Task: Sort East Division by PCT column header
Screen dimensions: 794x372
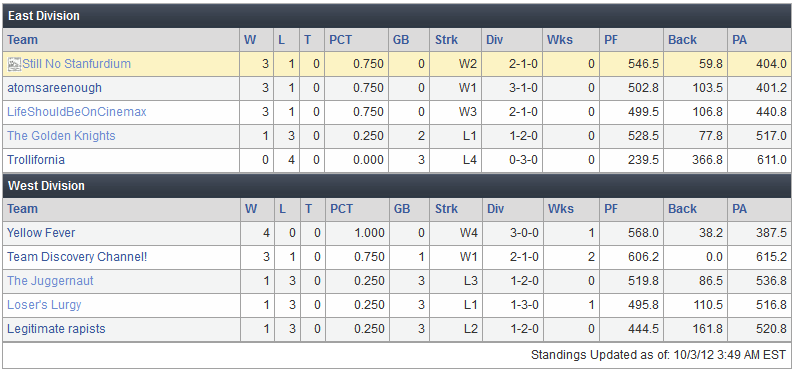Action: (x=340, y=39)
